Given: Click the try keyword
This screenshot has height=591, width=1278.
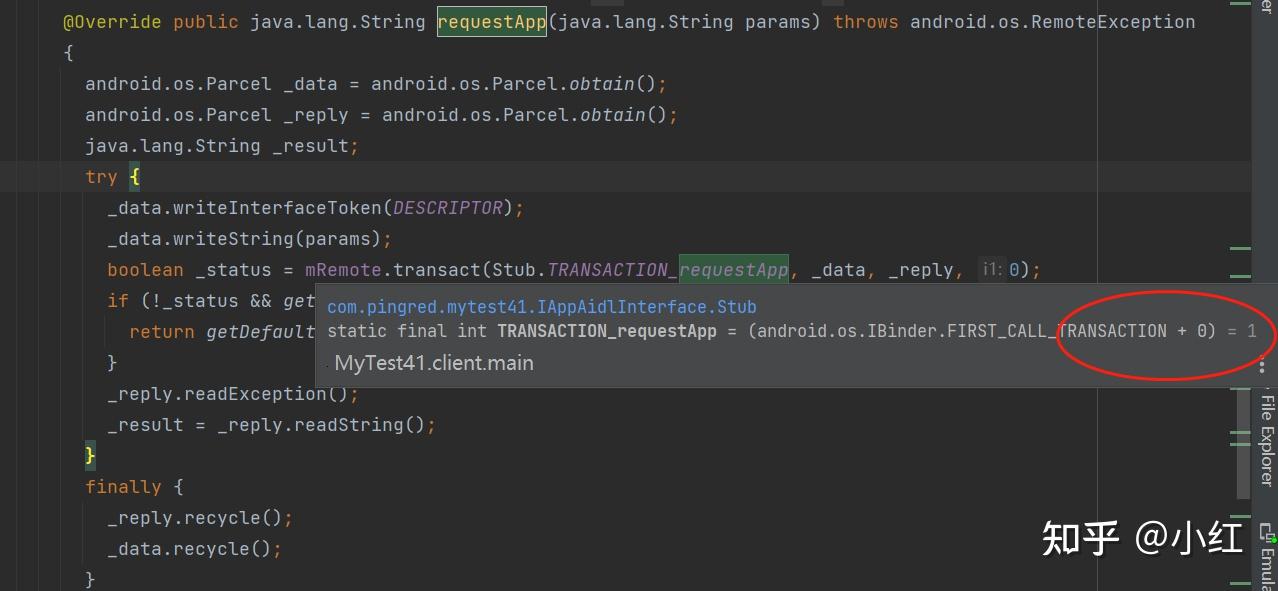Looking at the screenshot, I should point(101,177).
